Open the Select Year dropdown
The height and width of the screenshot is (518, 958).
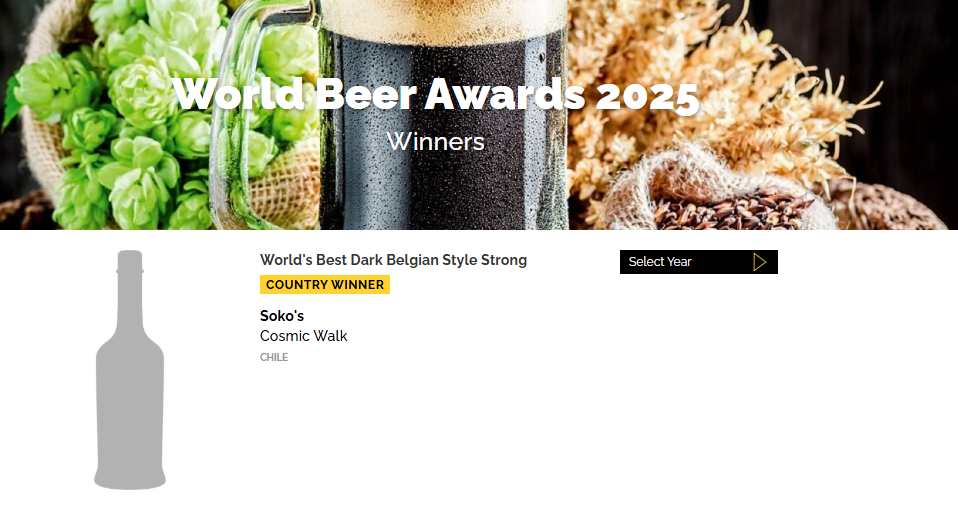pos(698,262)
